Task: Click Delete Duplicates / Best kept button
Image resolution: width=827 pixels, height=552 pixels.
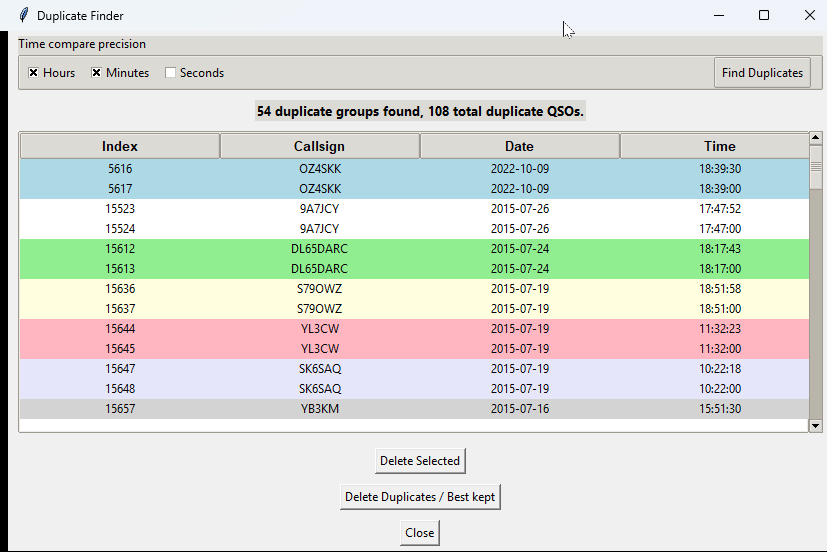Action: point(420,497)
